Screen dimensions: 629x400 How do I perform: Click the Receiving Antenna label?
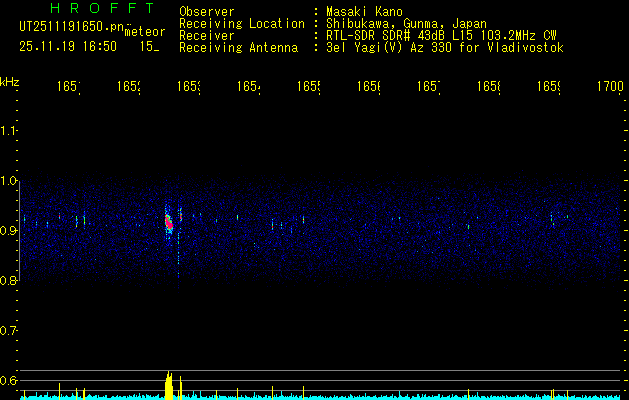238,48
